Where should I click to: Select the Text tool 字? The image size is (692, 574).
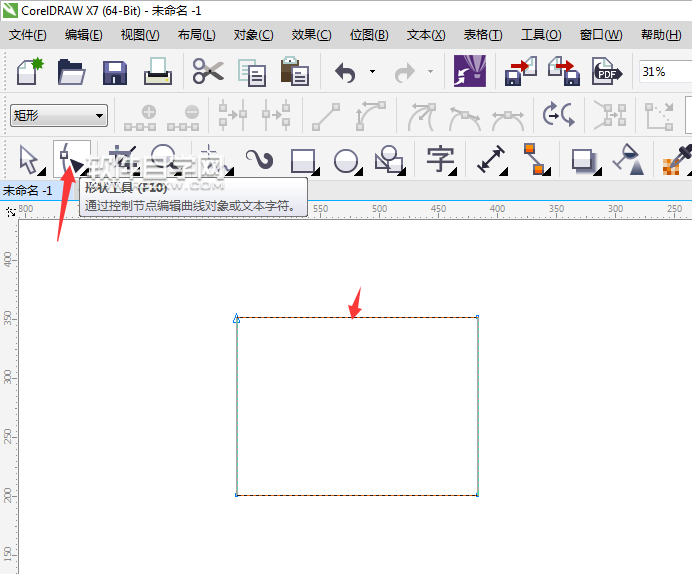441,160
